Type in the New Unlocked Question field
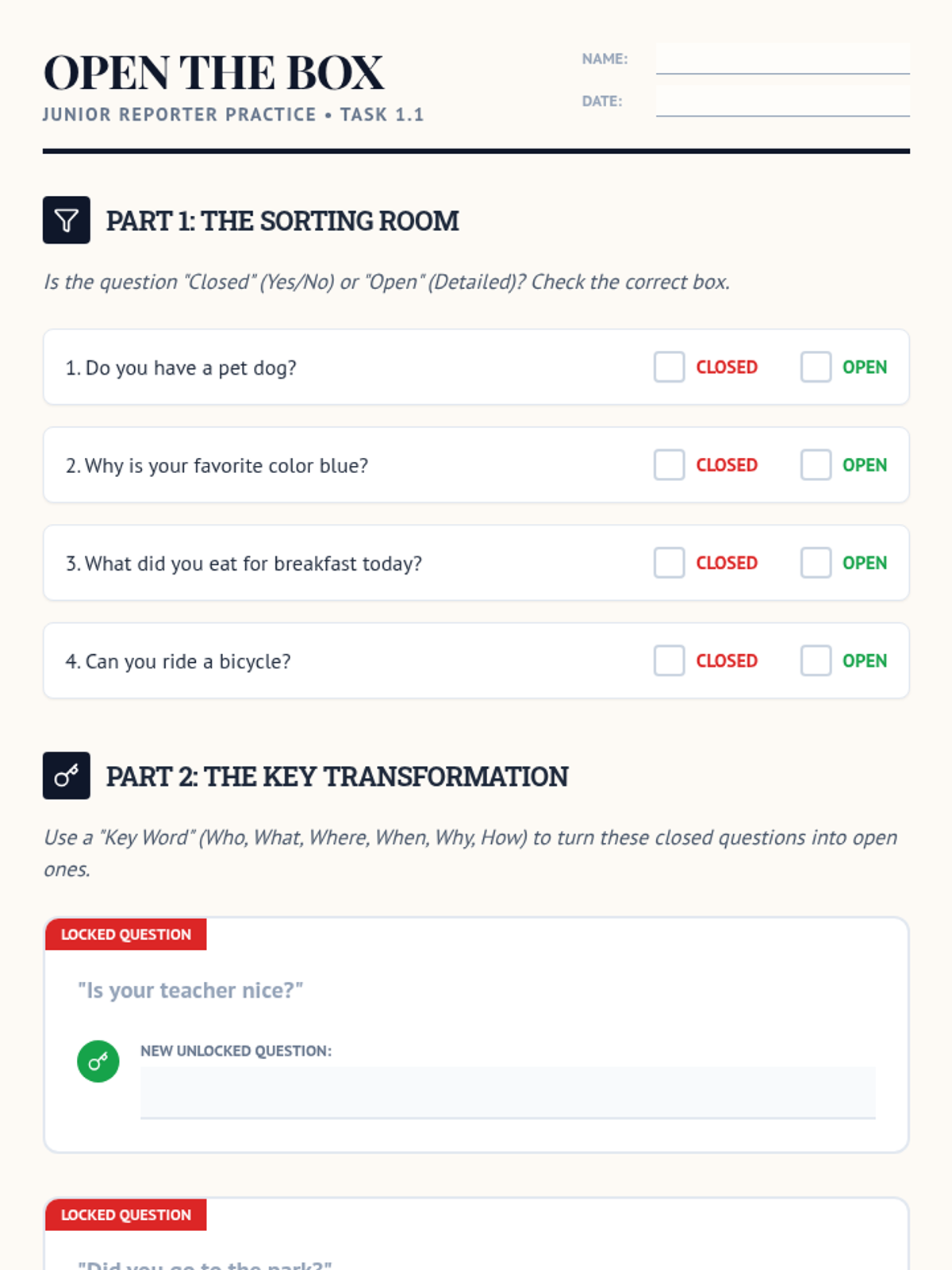 pyautogui.click(x=508, y=1092)
